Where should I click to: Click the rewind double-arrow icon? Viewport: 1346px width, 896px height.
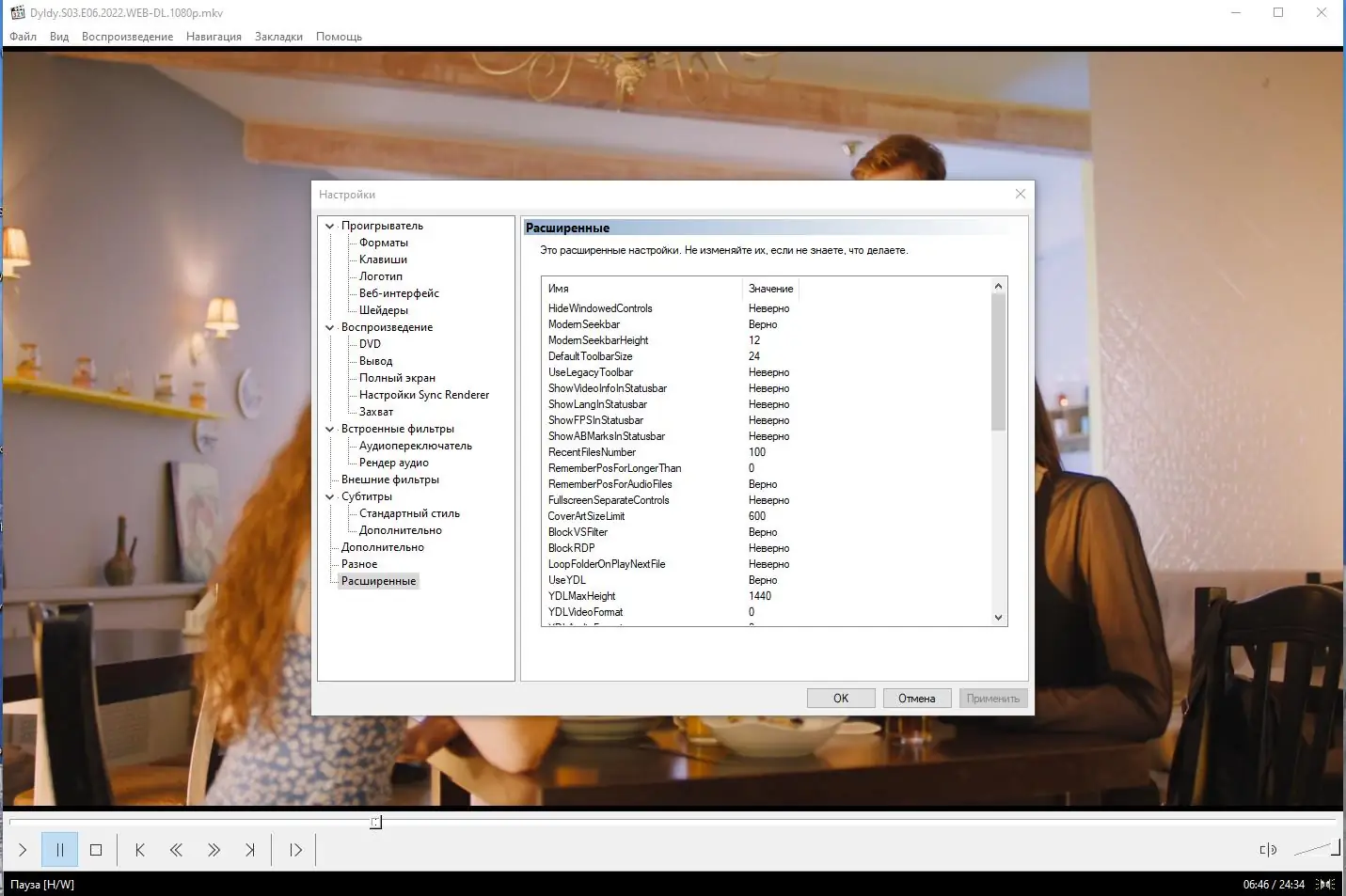pyautogui.click(x=176, y=850)
